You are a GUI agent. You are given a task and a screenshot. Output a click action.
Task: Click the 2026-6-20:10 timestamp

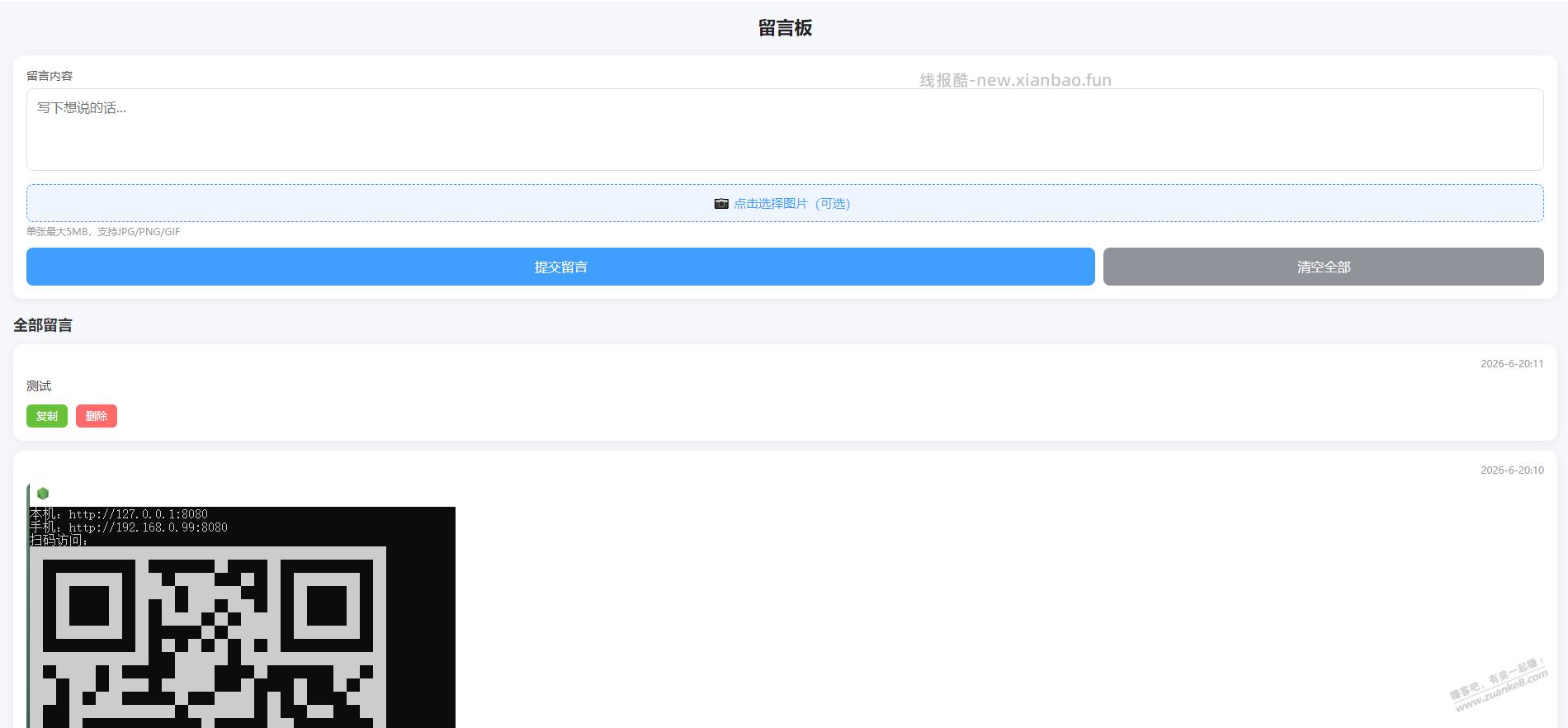point(1512,470)
